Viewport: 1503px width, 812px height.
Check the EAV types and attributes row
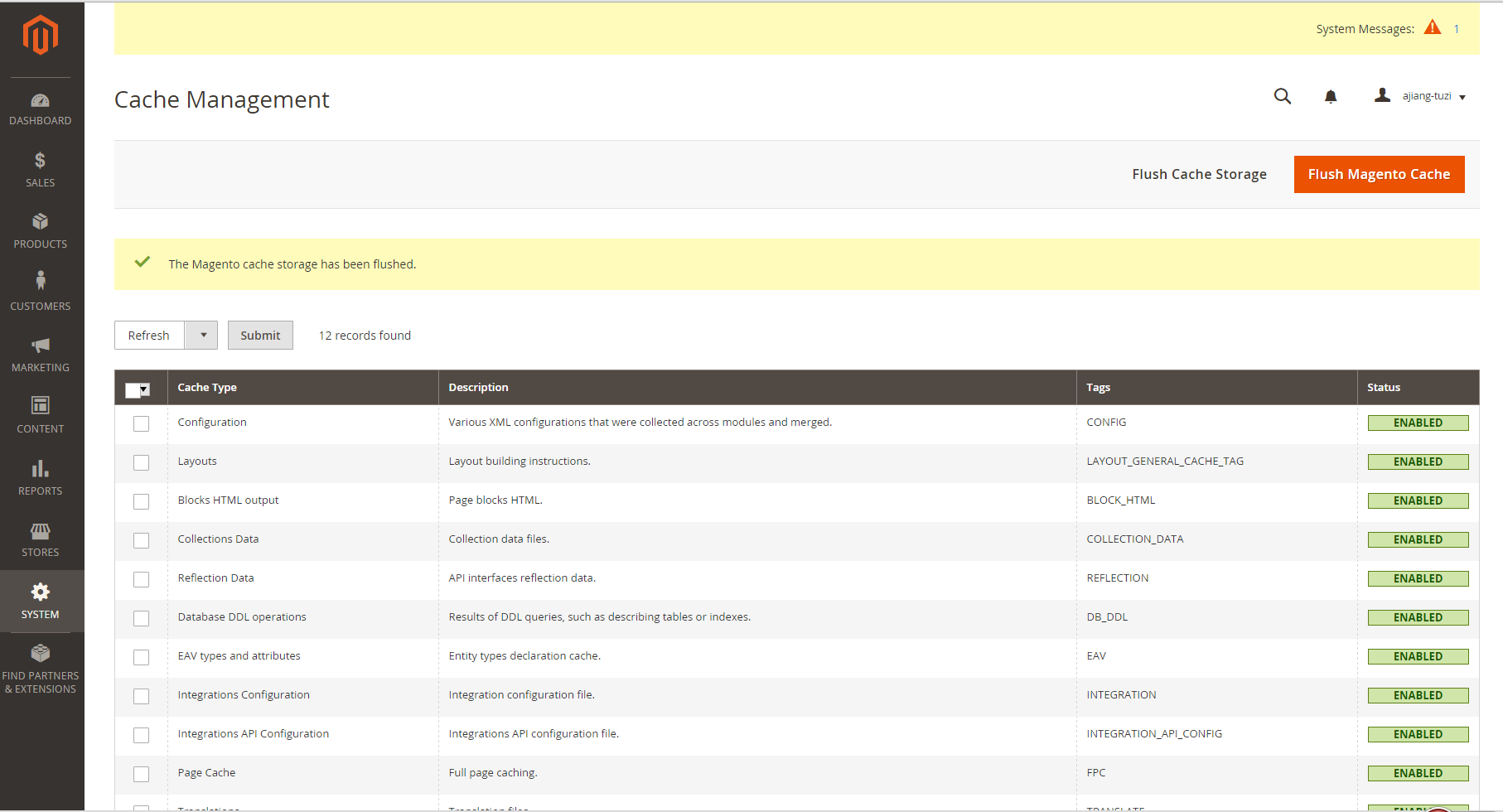(x=142, y=657)
